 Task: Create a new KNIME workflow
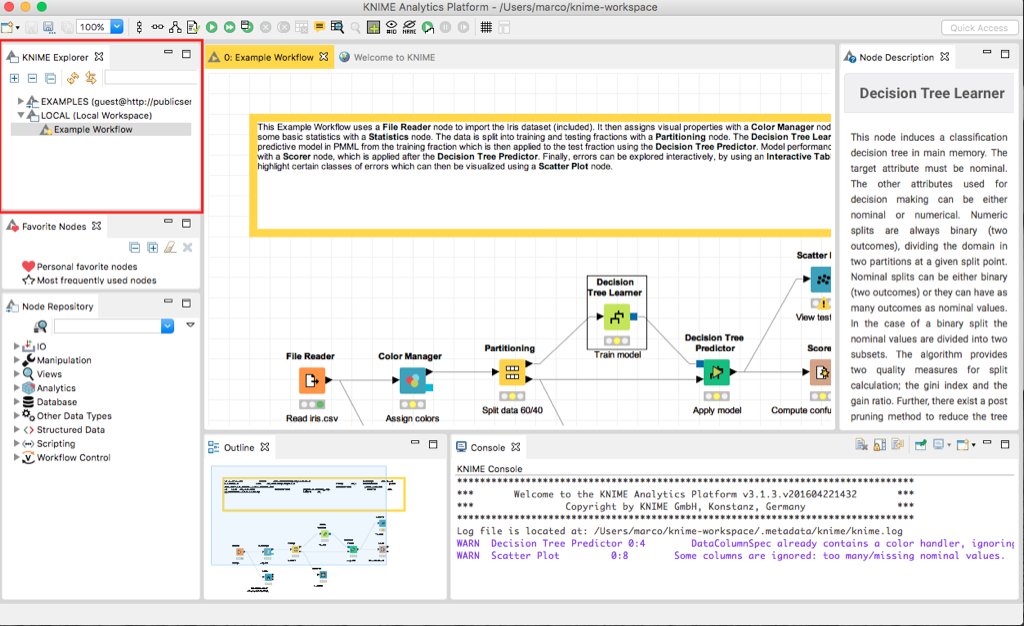tap(8, 27)
